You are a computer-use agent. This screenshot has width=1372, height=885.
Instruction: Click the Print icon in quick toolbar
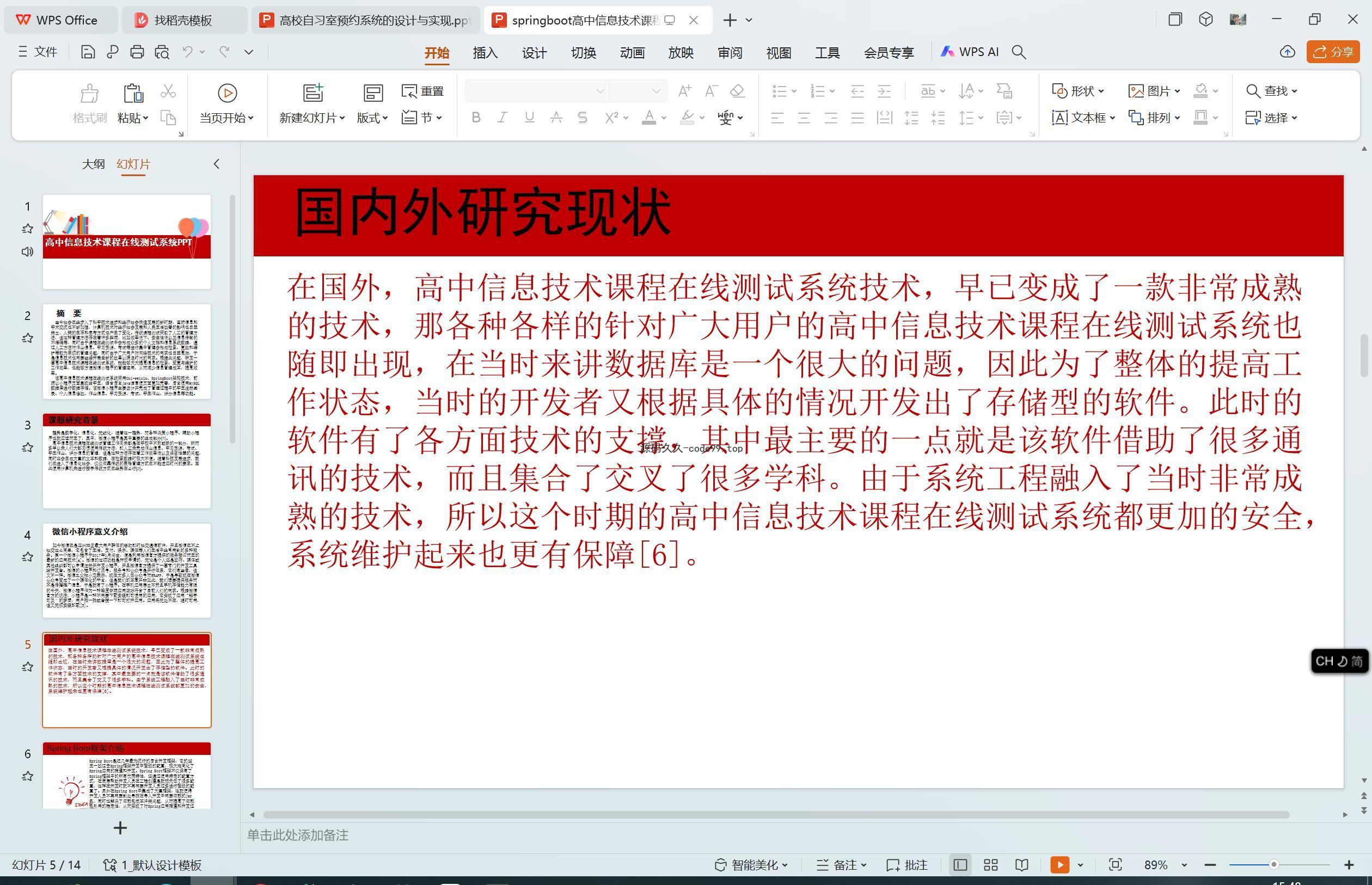coord(137,52)
